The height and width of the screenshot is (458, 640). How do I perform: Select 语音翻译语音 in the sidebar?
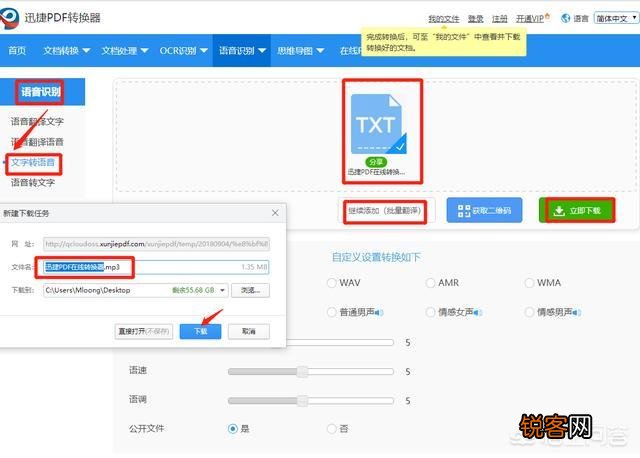click(37, 142)
